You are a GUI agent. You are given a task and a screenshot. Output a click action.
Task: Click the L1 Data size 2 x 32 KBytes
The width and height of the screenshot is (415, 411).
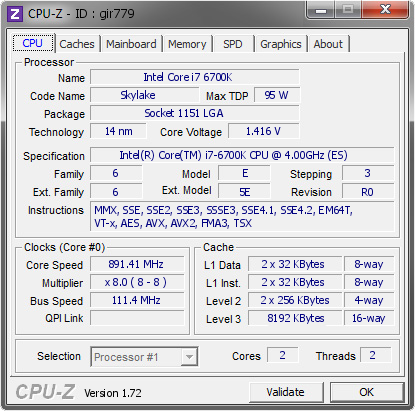pyautogui.click(x=295, y=264)
